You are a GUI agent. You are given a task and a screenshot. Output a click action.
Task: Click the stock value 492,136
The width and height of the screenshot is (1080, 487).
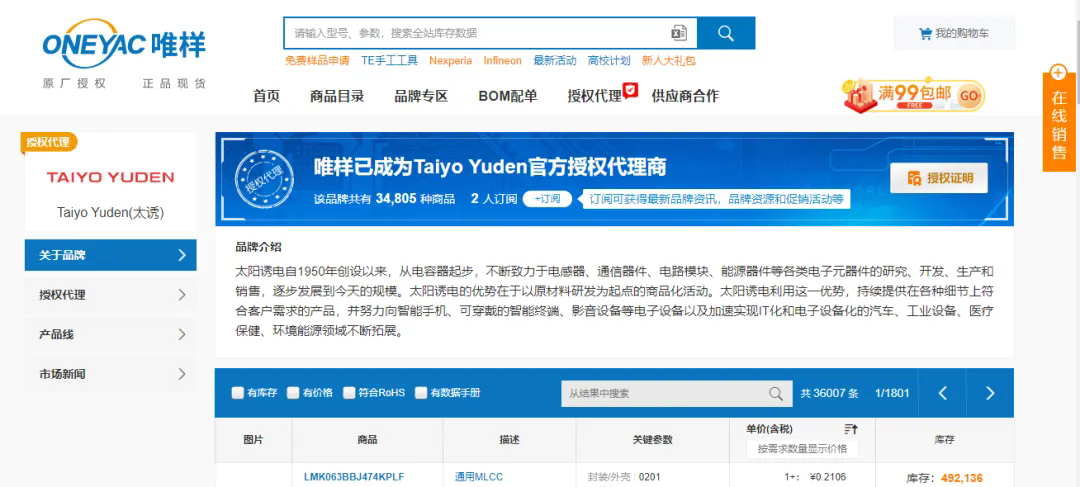[962, 478]
